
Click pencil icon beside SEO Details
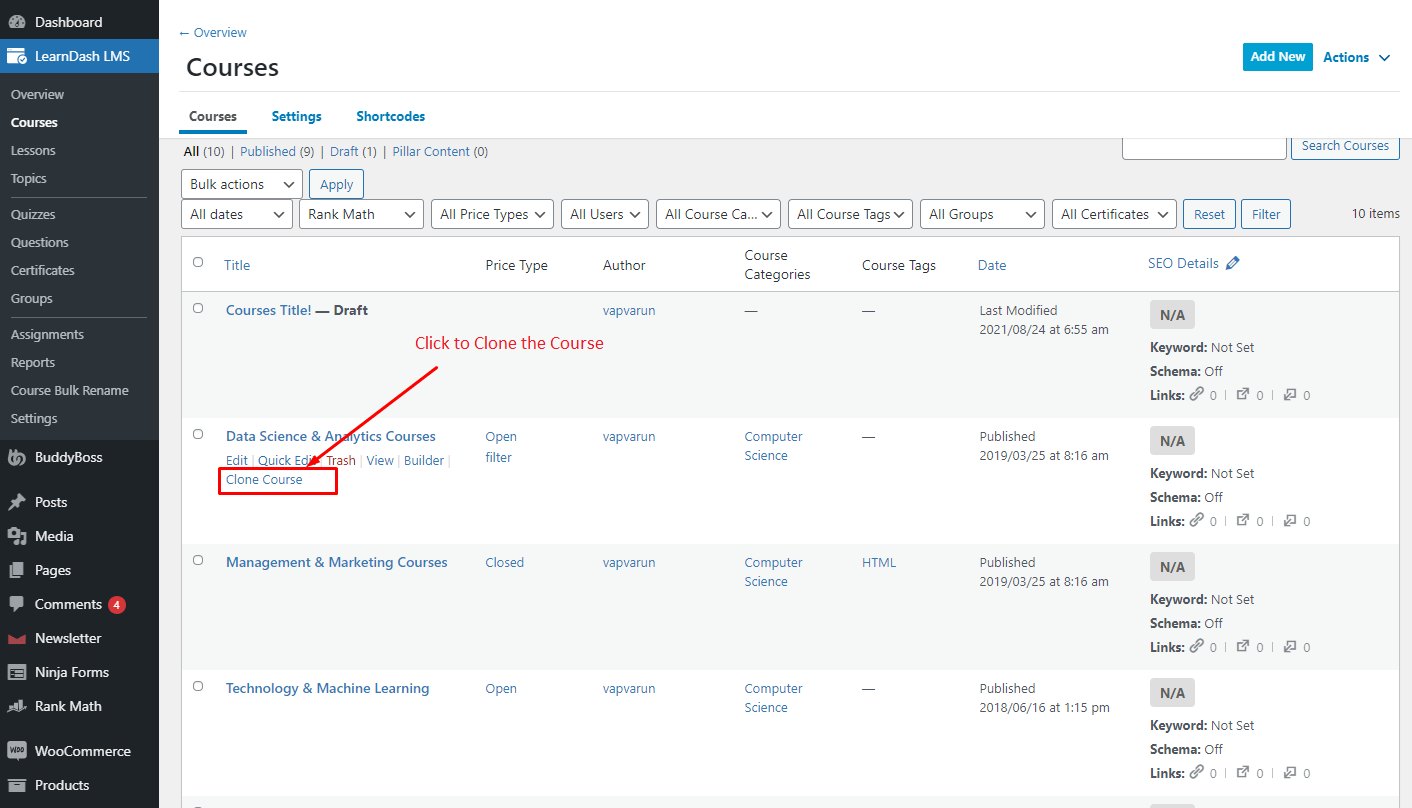coord(1232,264)
